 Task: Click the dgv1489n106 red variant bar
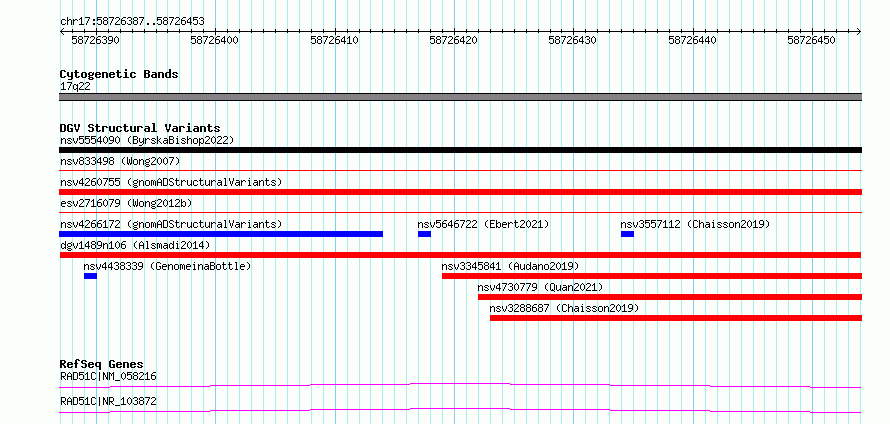tap(460, 255)
